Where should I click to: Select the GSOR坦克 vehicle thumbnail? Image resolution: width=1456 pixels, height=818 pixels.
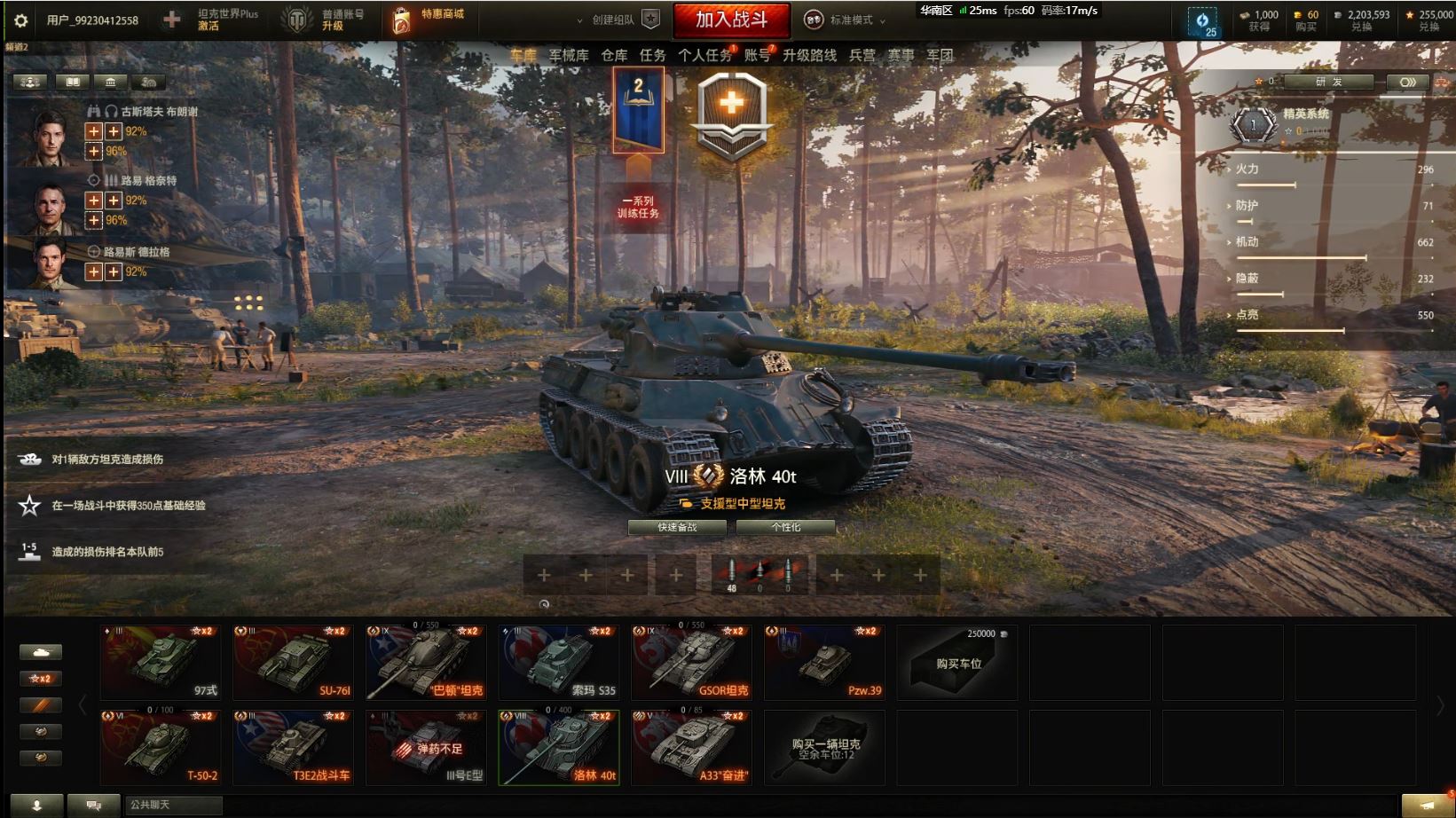tap(691, 662)
